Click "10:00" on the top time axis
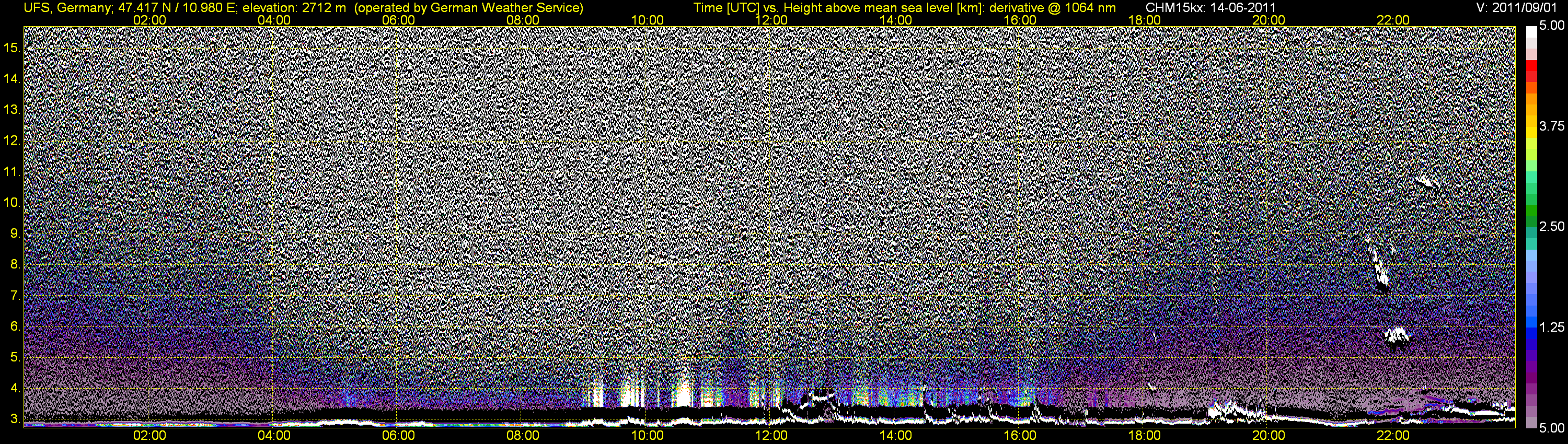This screenshot has height=444, width=1568. click(647, 20)
